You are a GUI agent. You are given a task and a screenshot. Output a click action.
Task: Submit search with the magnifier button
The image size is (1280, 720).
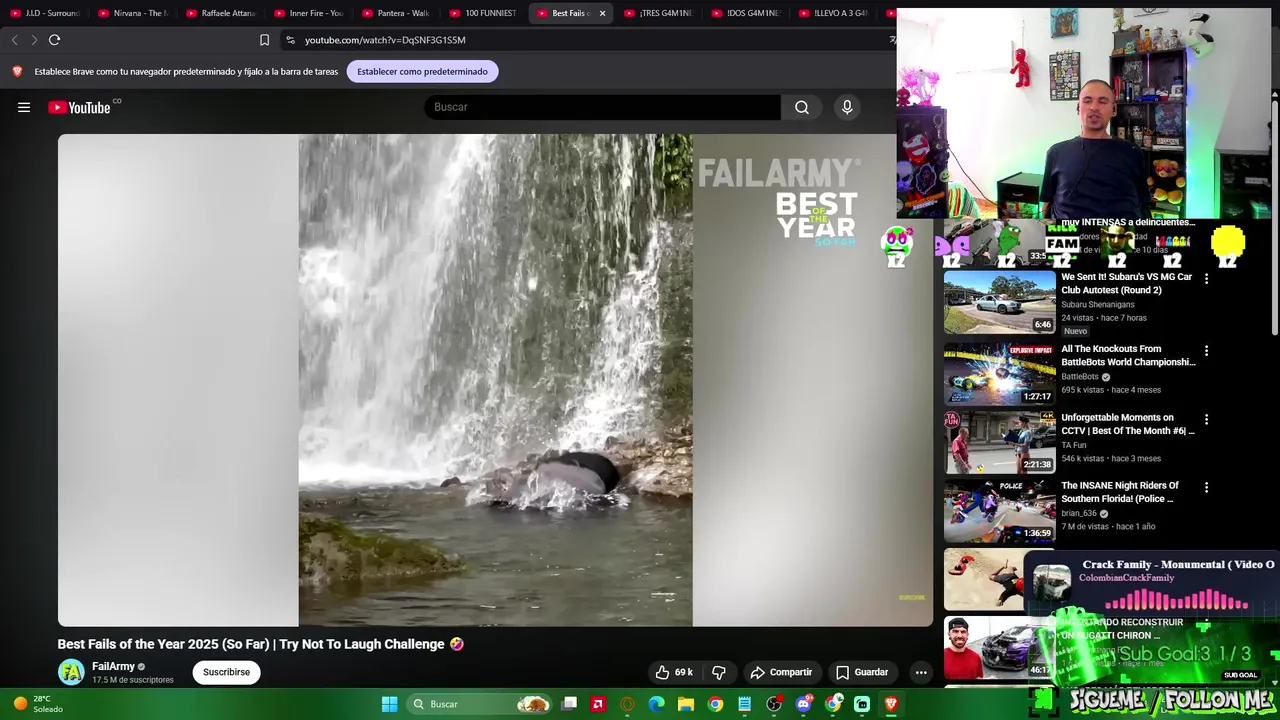(802, 107)
